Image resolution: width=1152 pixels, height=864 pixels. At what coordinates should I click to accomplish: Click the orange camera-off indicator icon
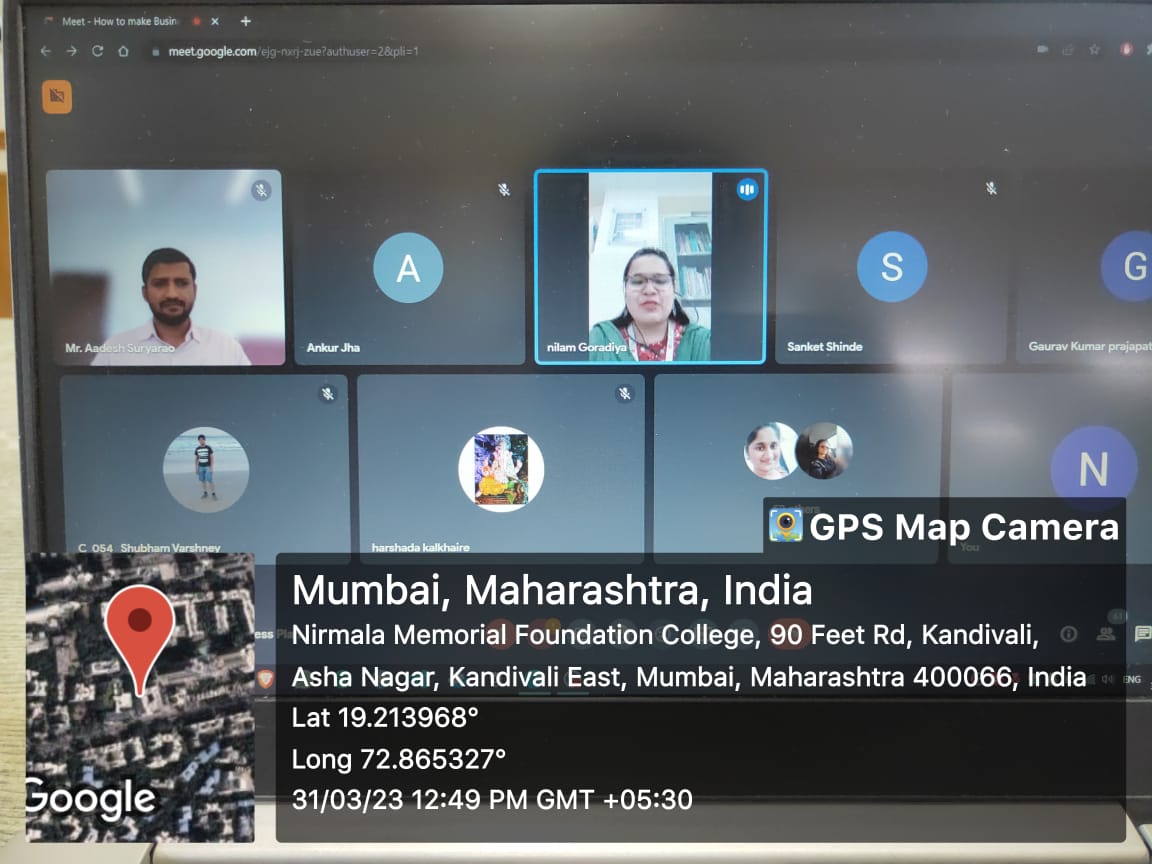57,97
